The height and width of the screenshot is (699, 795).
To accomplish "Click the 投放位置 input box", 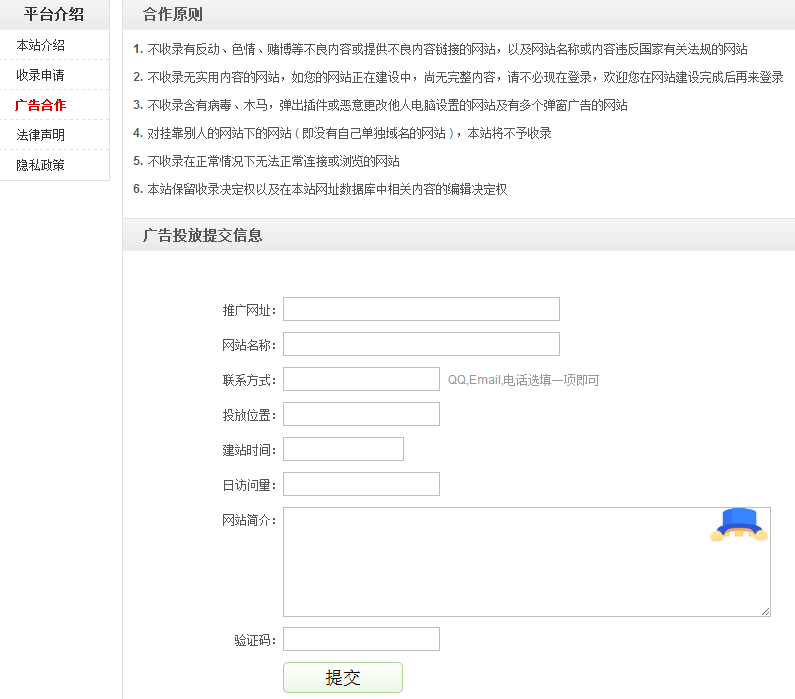I will click(x=361, y=414).
